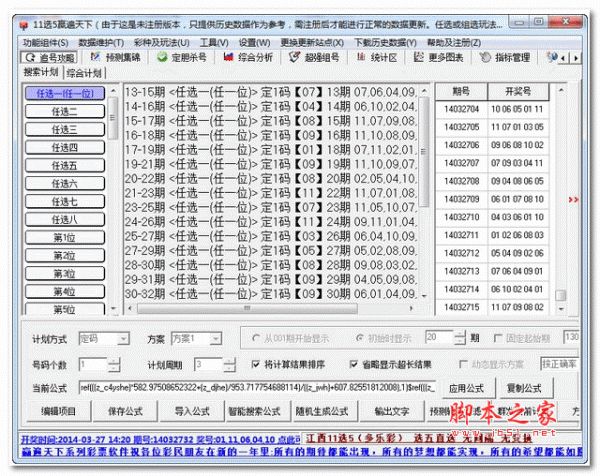The height and width of the screenshot is (476, 600).
Task: Click the 编辑项目 button
Action: tap(59, 411)
